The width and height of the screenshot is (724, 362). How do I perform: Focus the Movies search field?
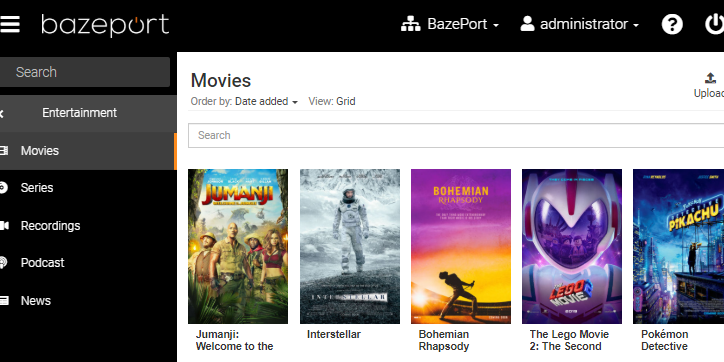tap(456, 135)
